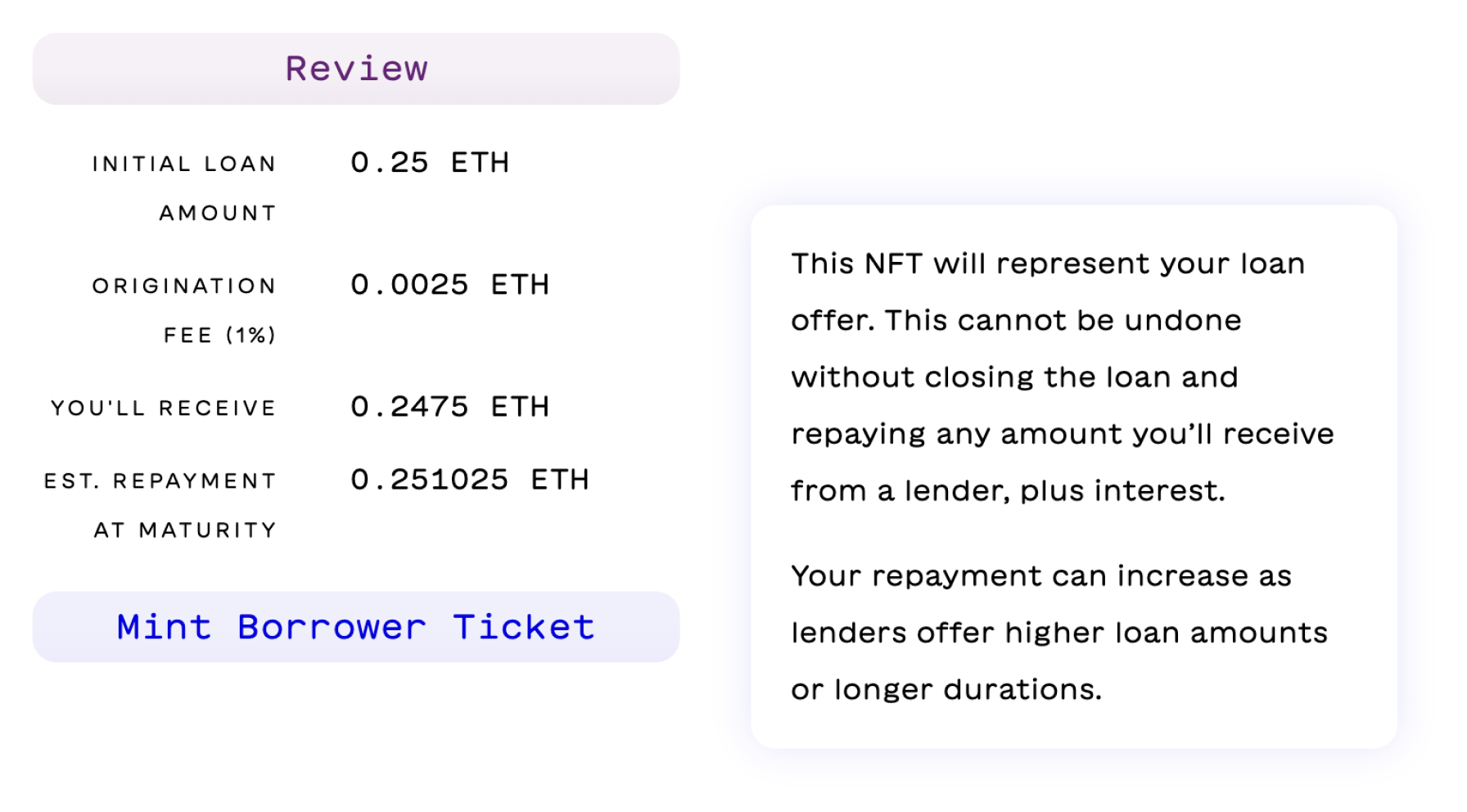This screenshot has width=1467, height=812.
Task: Click the info card panel on right
Action: (x=1074, y=476)
